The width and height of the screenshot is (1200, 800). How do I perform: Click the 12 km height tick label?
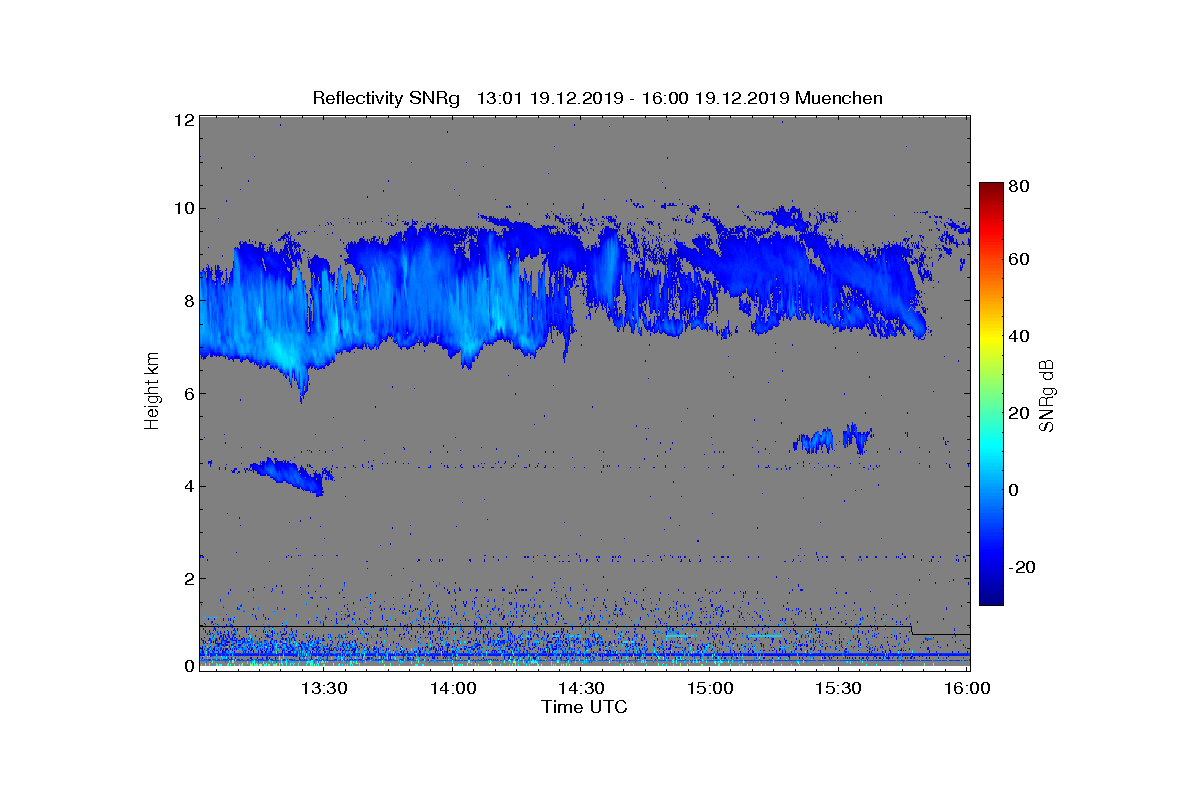[183, 120]
